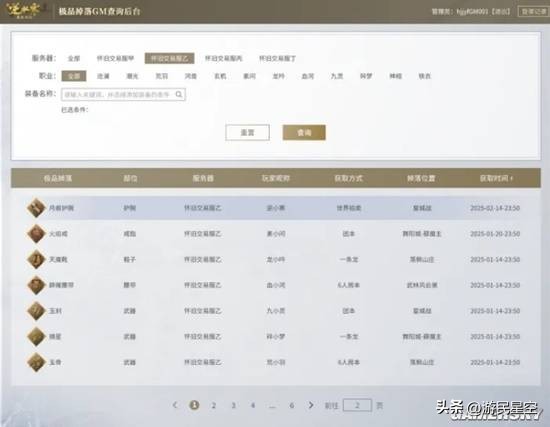Select 全部 in the class filter row
Screen dimensions: 550x427
[x=74, y=76]
